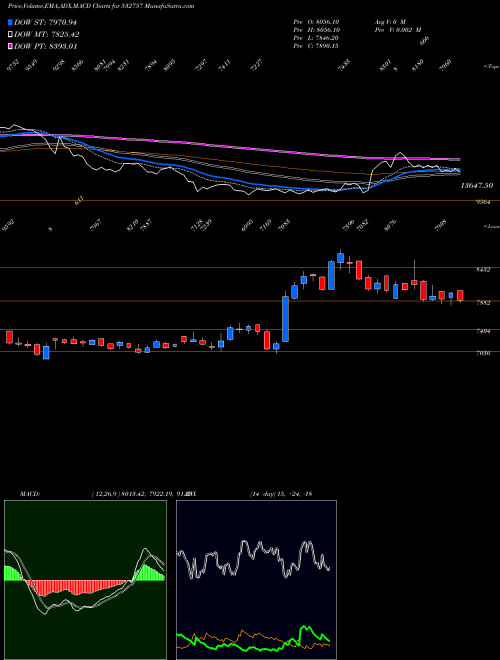500x660 pixels.
Task: Click the white DOW MT legend swatch
Action: 11,35
